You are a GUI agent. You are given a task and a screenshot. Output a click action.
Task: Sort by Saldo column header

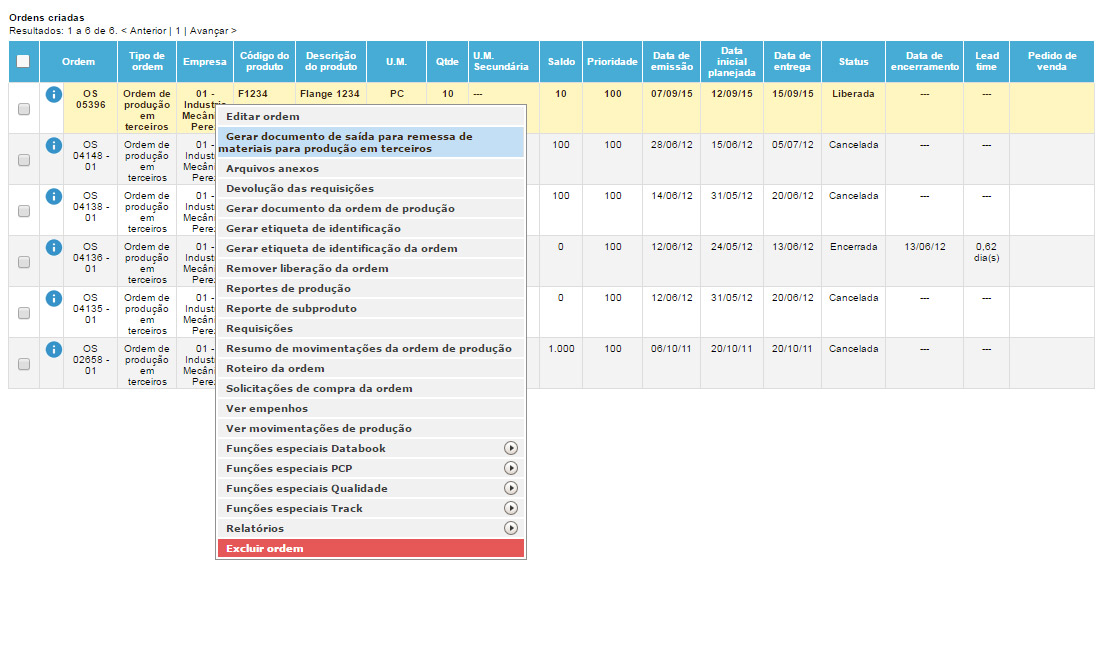click(561, 61)
